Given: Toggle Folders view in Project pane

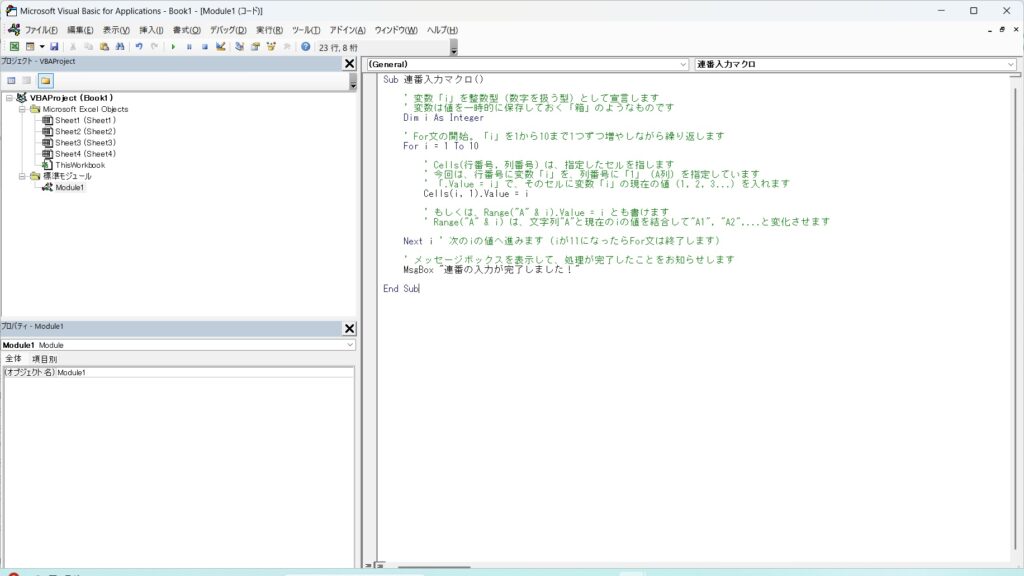Looking at the screenshot, I should (45, 80).
